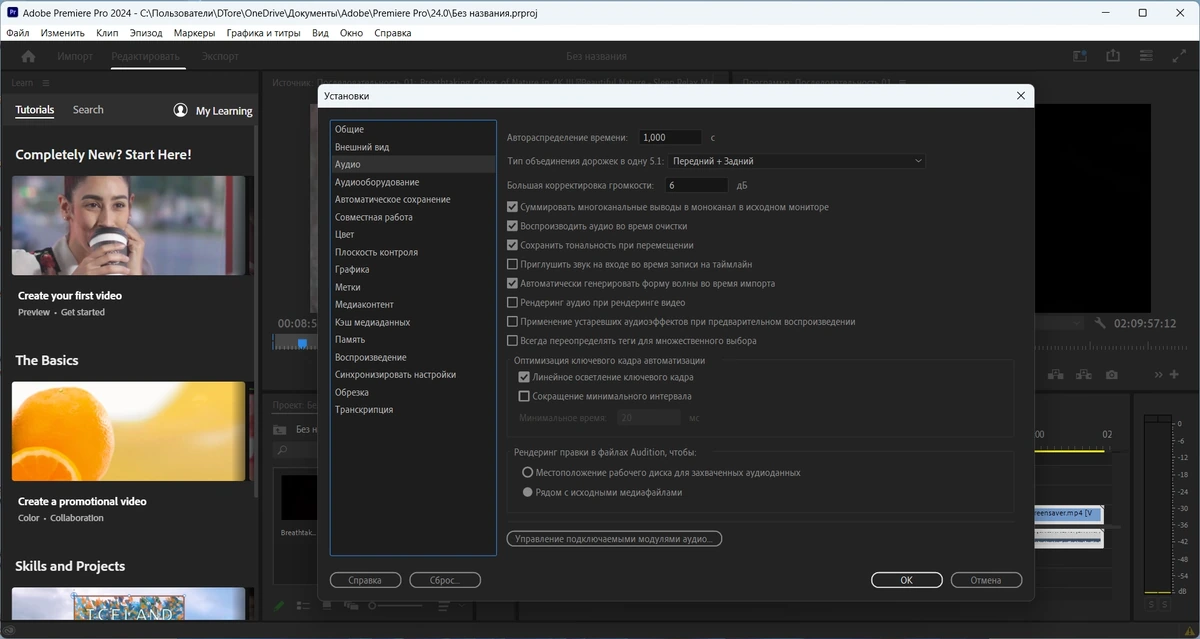The image size is (1200, 639).
Task: Open the workspaces icon in header
Action: (x=1145, y=57)
